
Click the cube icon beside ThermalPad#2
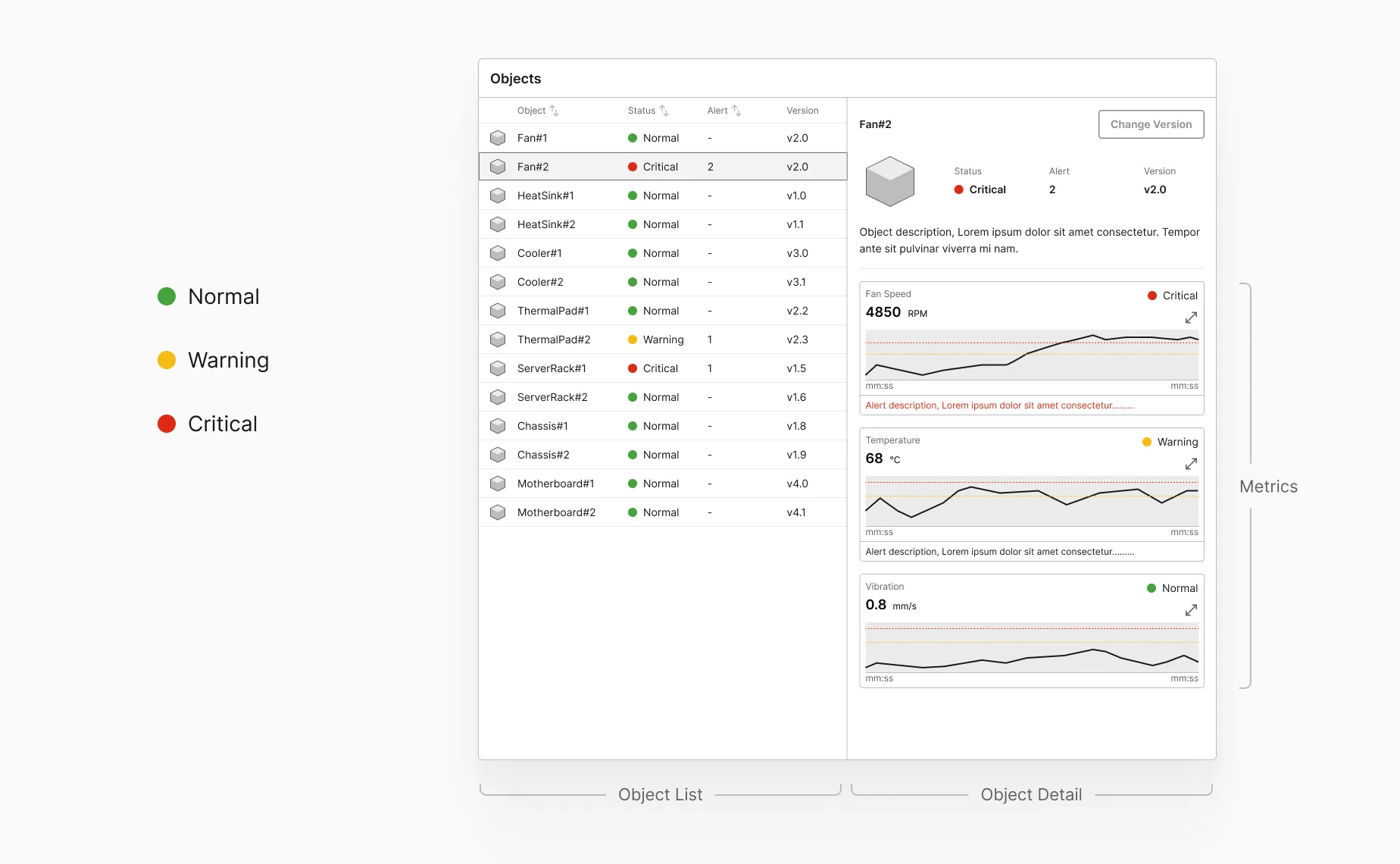(x=498, y=340)
